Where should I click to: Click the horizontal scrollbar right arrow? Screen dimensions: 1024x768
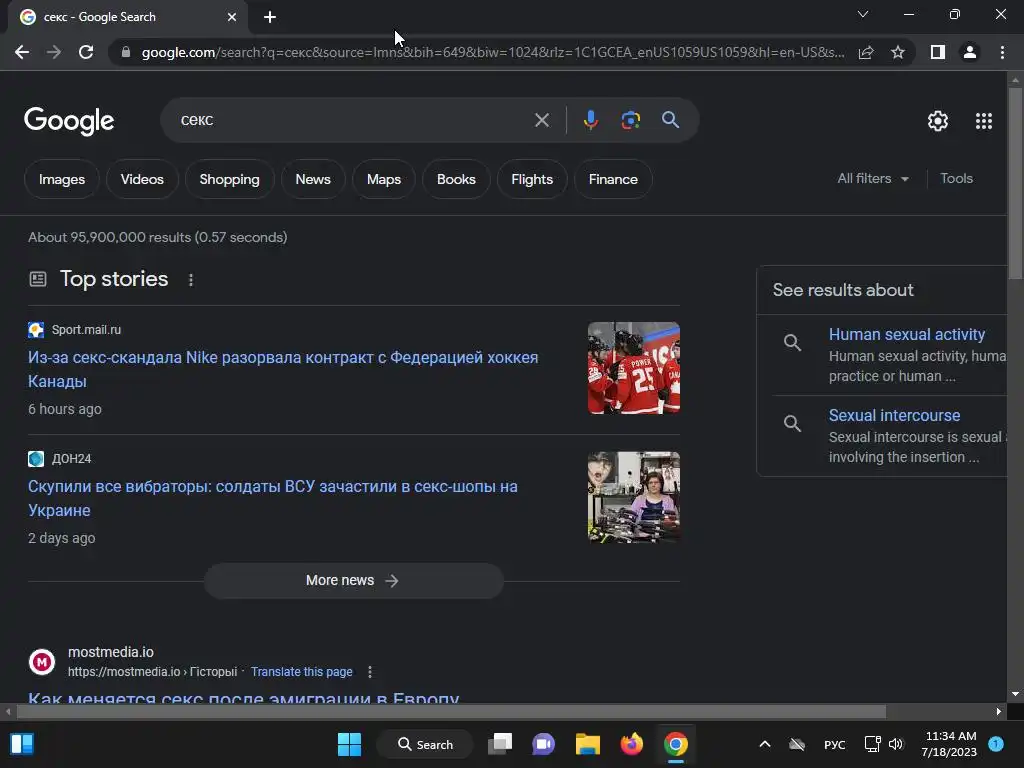pos(999,711)
